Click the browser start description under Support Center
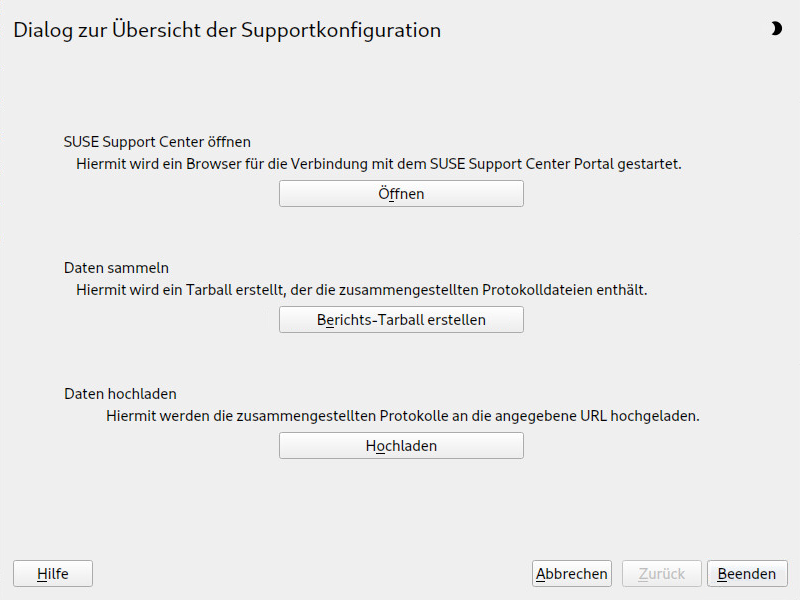Image resolution: width=800 pixels, height=600 pixels. click(379, 164)
